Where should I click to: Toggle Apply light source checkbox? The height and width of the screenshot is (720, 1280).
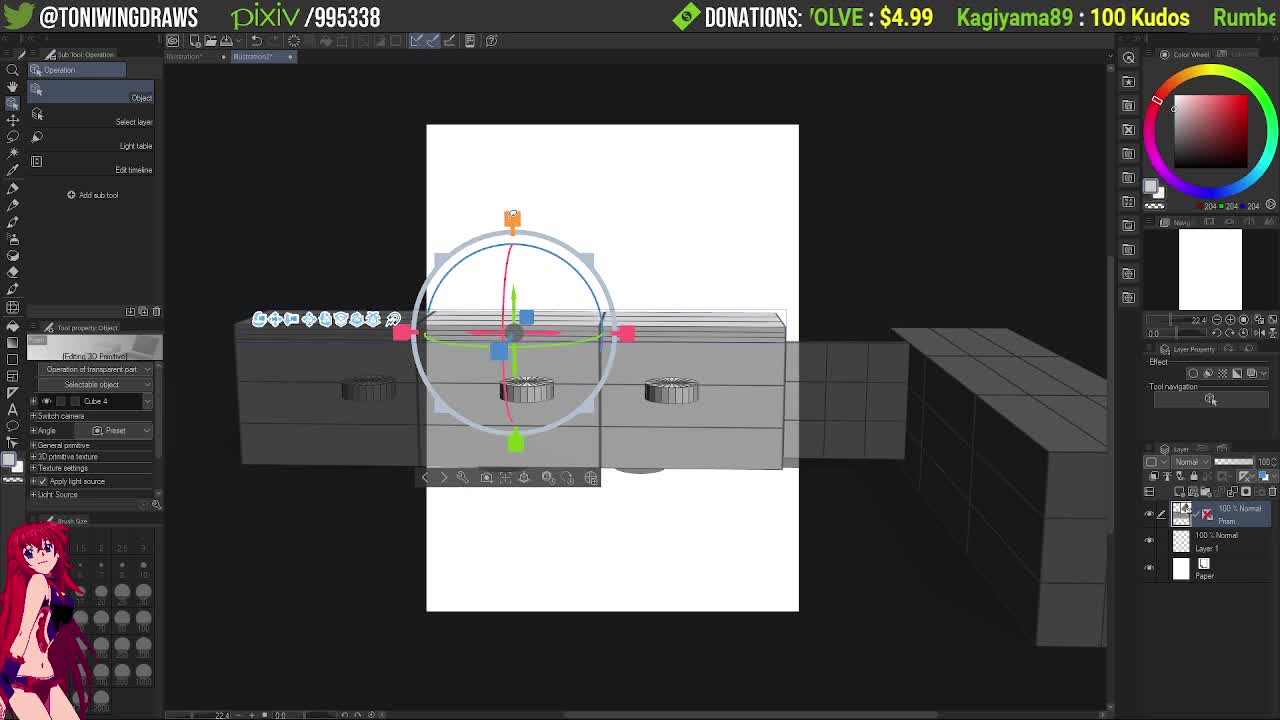pos(44,481)
